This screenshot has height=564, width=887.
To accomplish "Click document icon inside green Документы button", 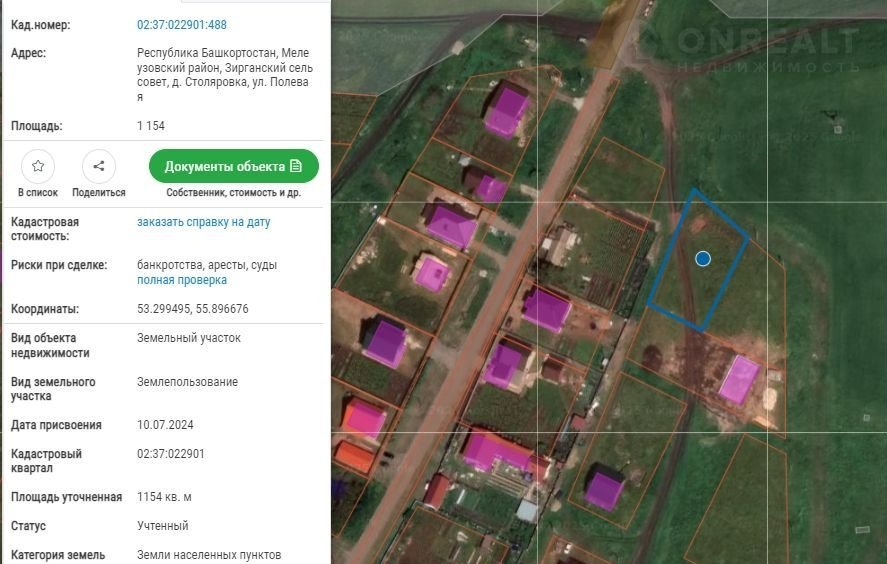I will pos(296,166).
